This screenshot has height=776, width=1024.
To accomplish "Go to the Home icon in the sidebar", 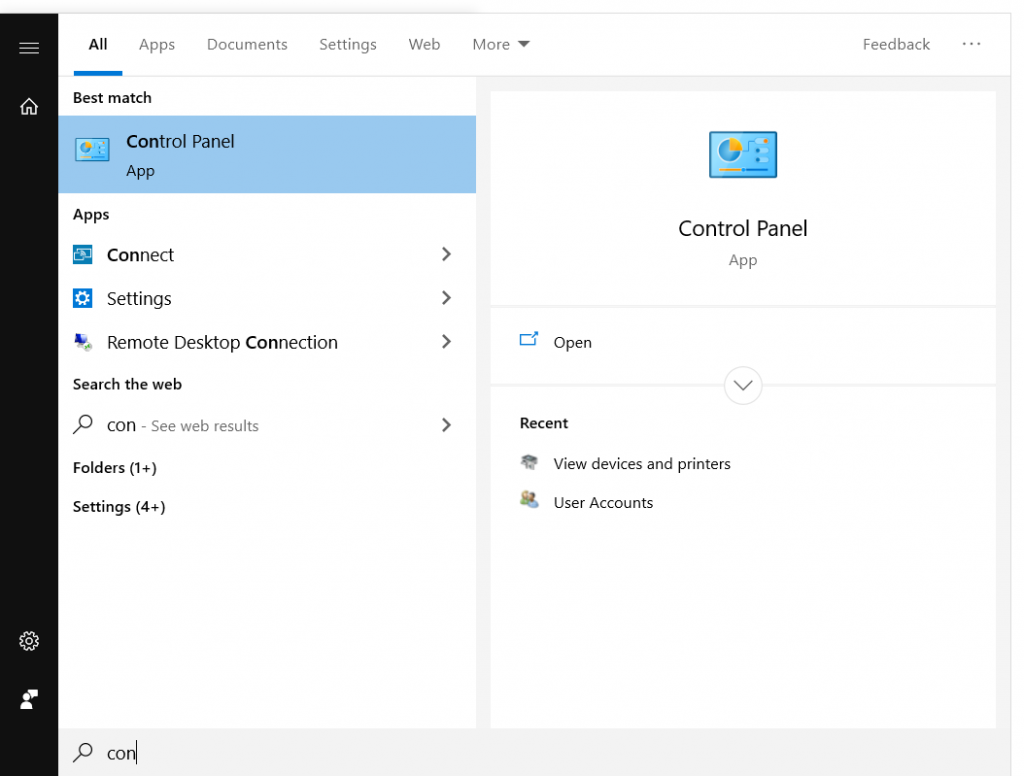I will (x=29, y=106).
